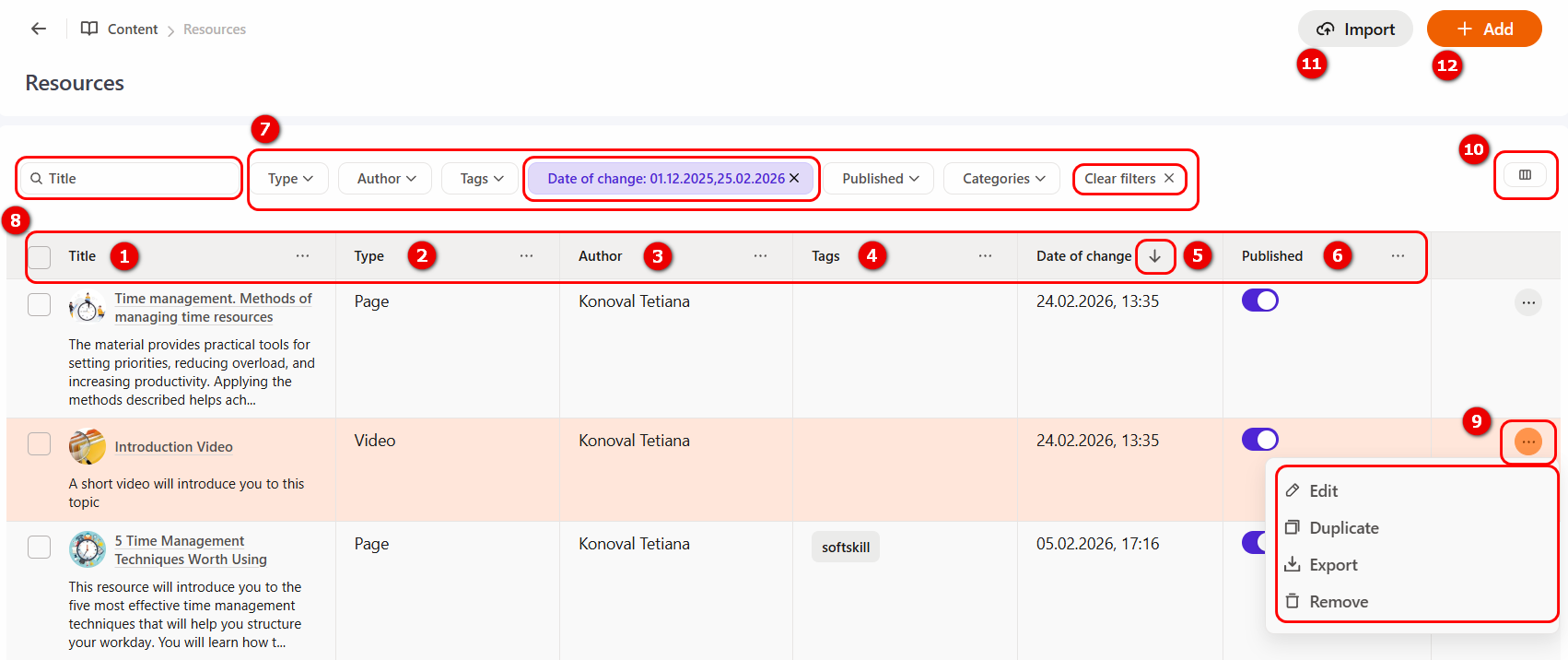Check the select-all header checkbox

point(40,257)
